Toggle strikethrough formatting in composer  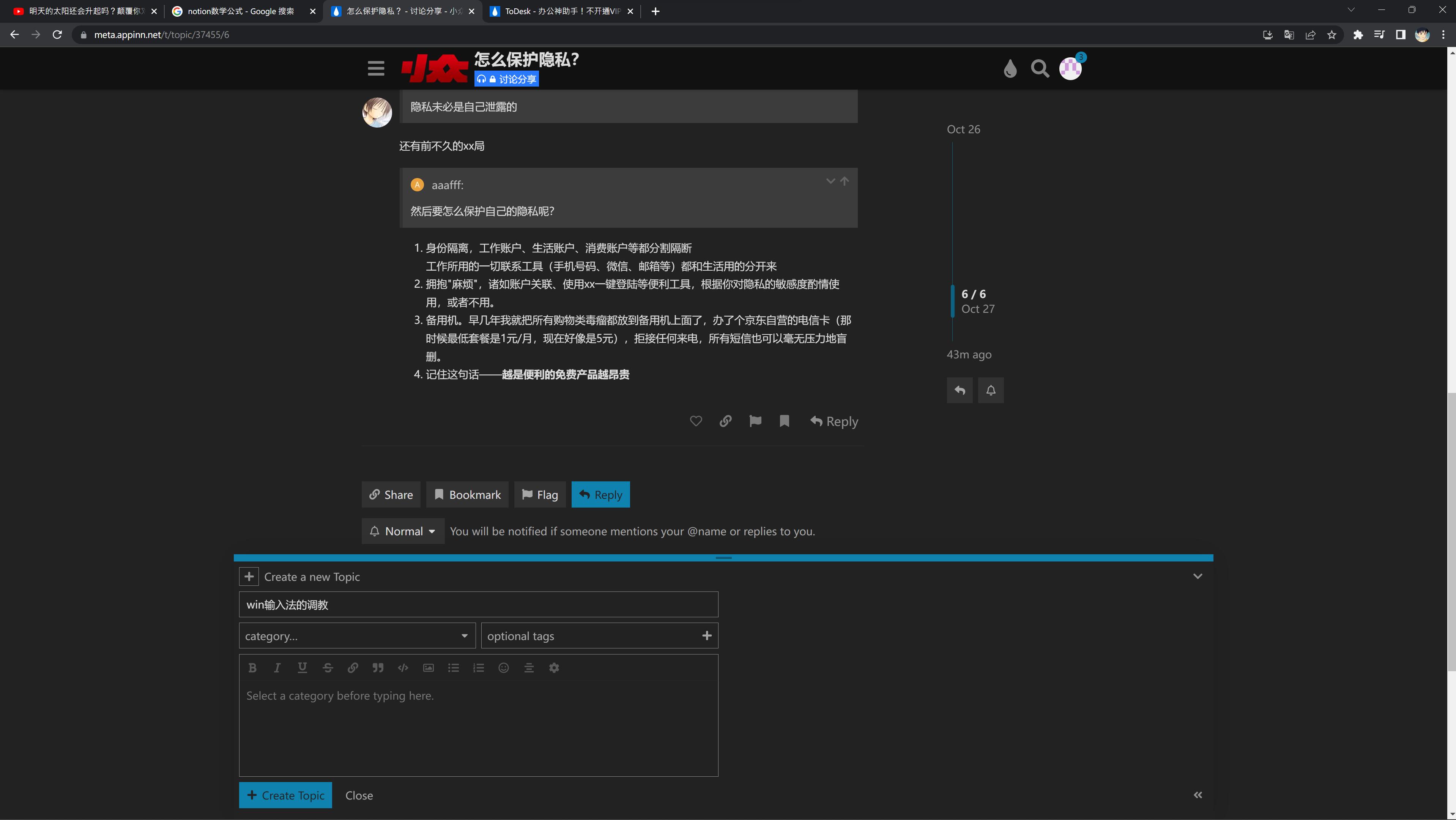[327, 668]
